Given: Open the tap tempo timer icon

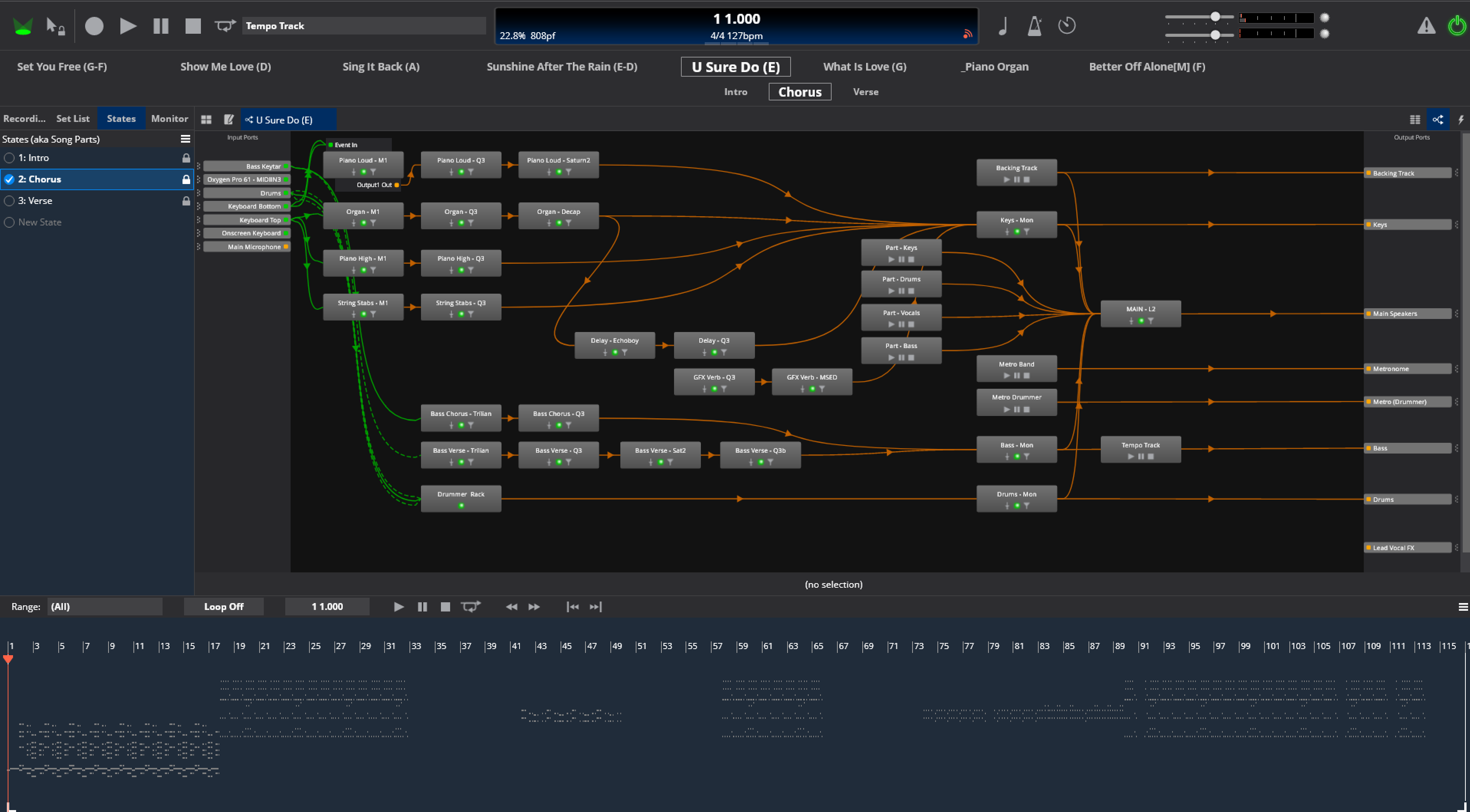Looking at the screenshot, I should [x=1067, y=26].
